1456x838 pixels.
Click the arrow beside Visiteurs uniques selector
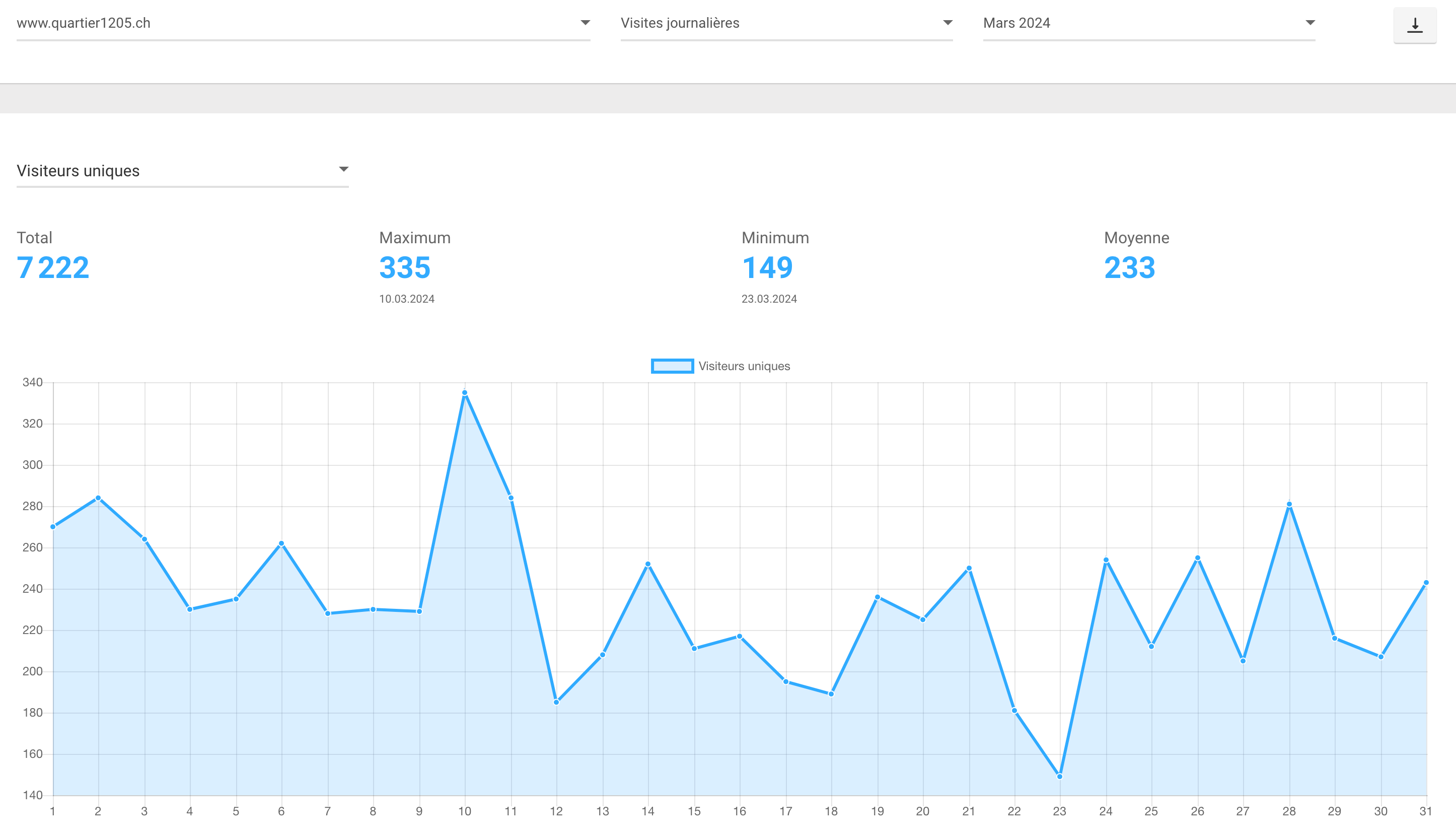click(x=343, y=169)
